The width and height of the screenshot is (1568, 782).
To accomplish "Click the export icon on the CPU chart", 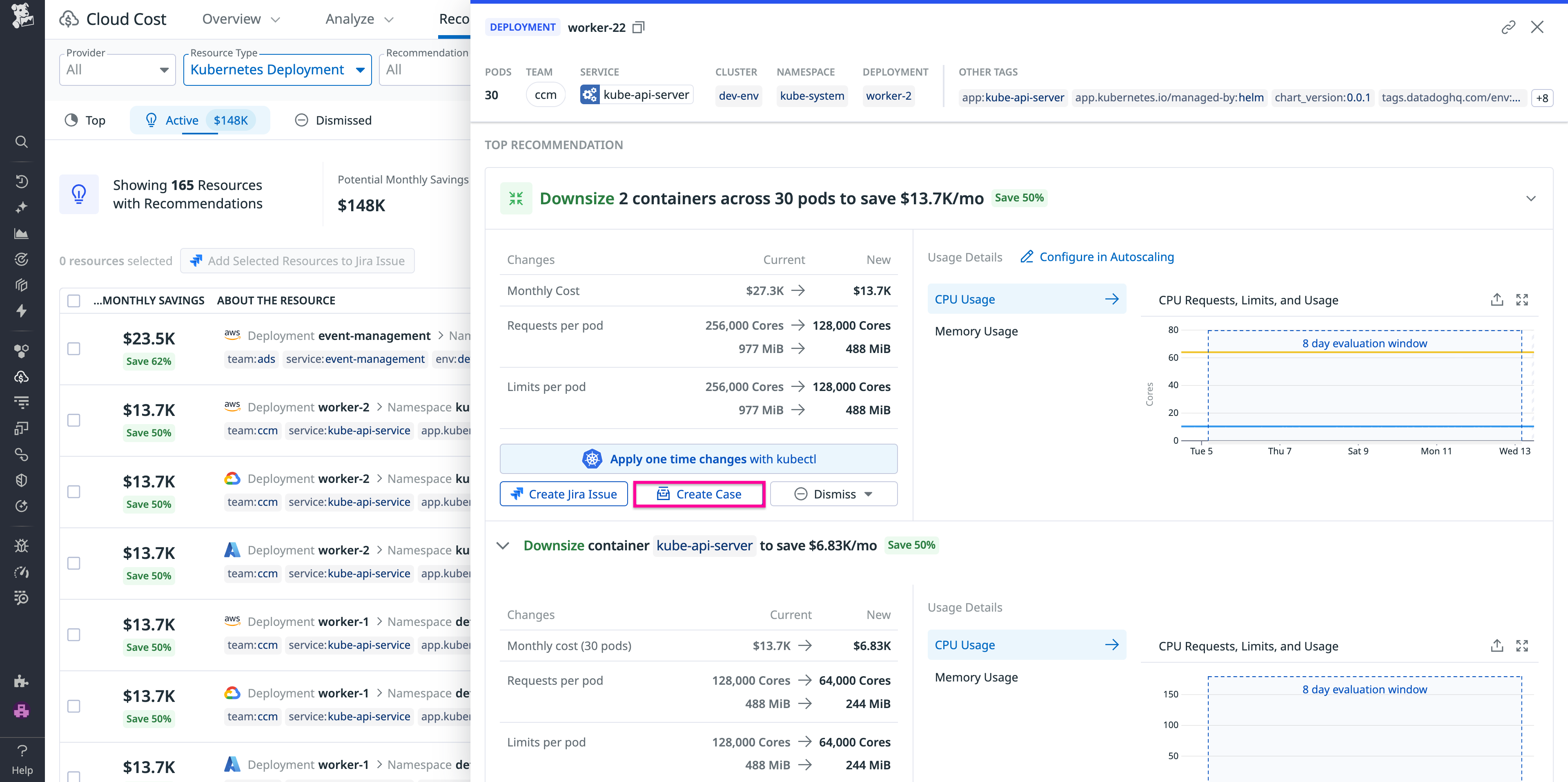I will [x=1497, y=299].
